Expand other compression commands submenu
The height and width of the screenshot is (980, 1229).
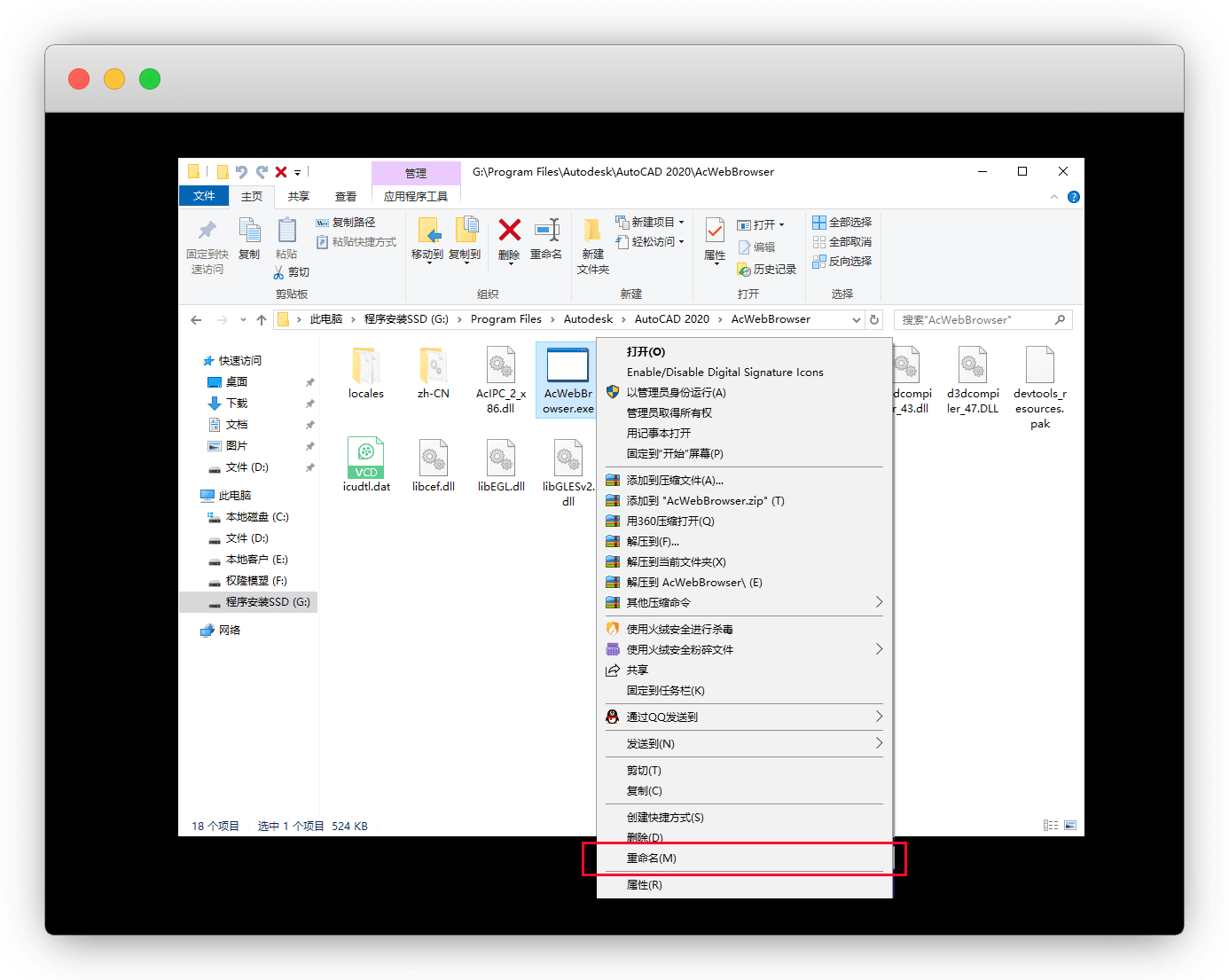(879, 602)
